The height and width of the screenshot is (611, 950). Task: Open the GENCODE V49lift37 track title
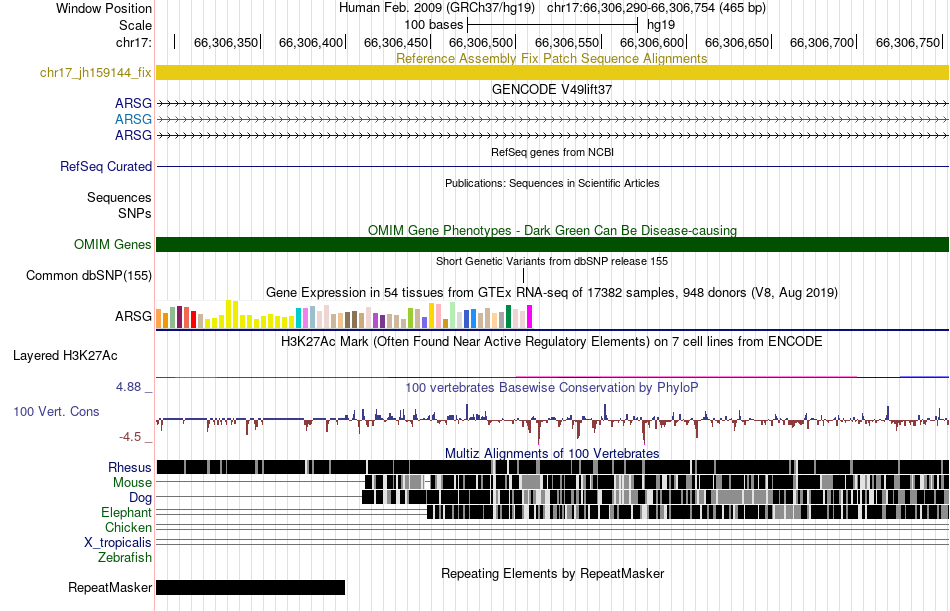coord(552,89)
